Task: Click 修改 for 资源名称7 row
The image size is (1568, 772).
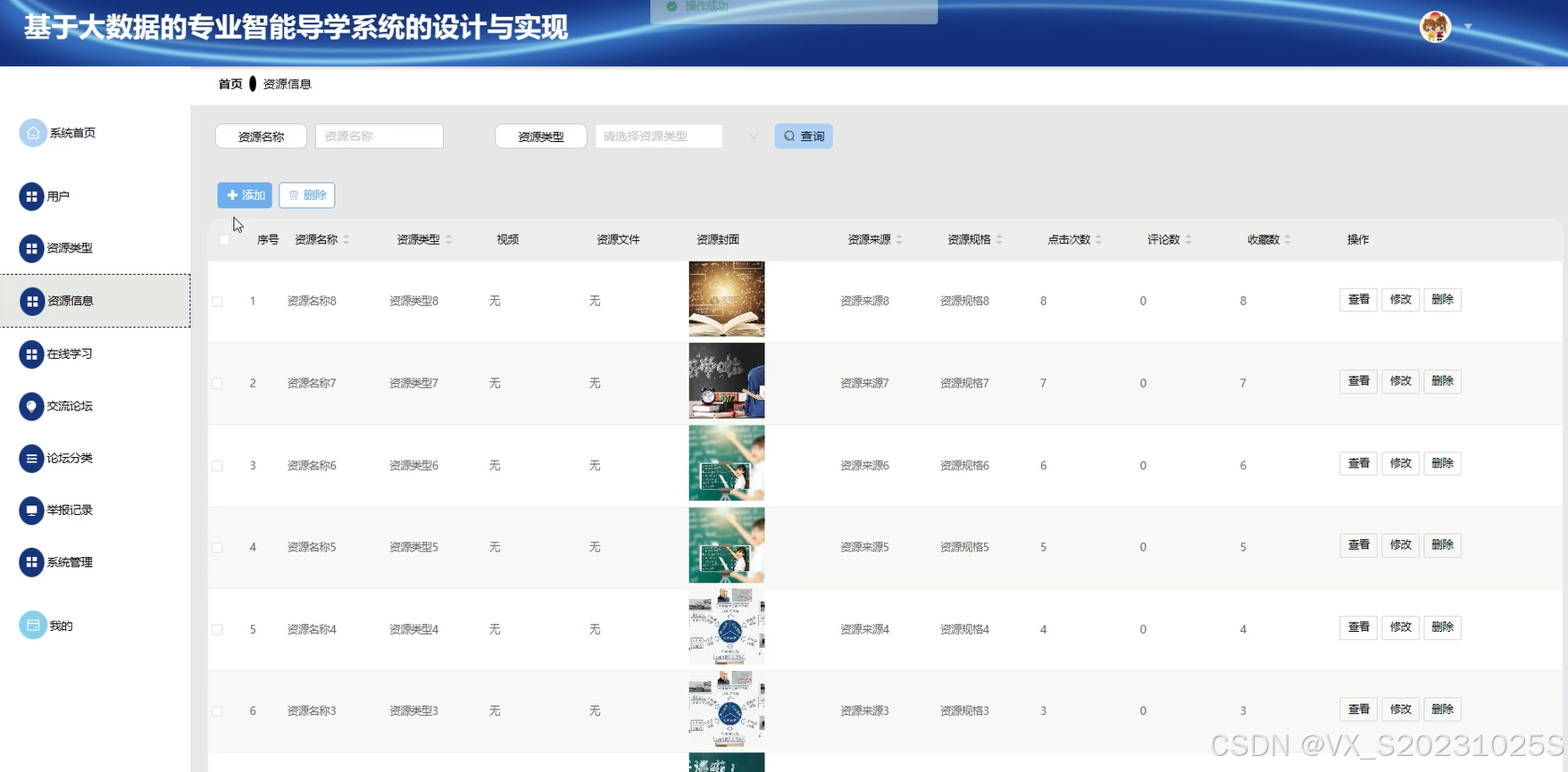Action: (x=1401, y=381)
